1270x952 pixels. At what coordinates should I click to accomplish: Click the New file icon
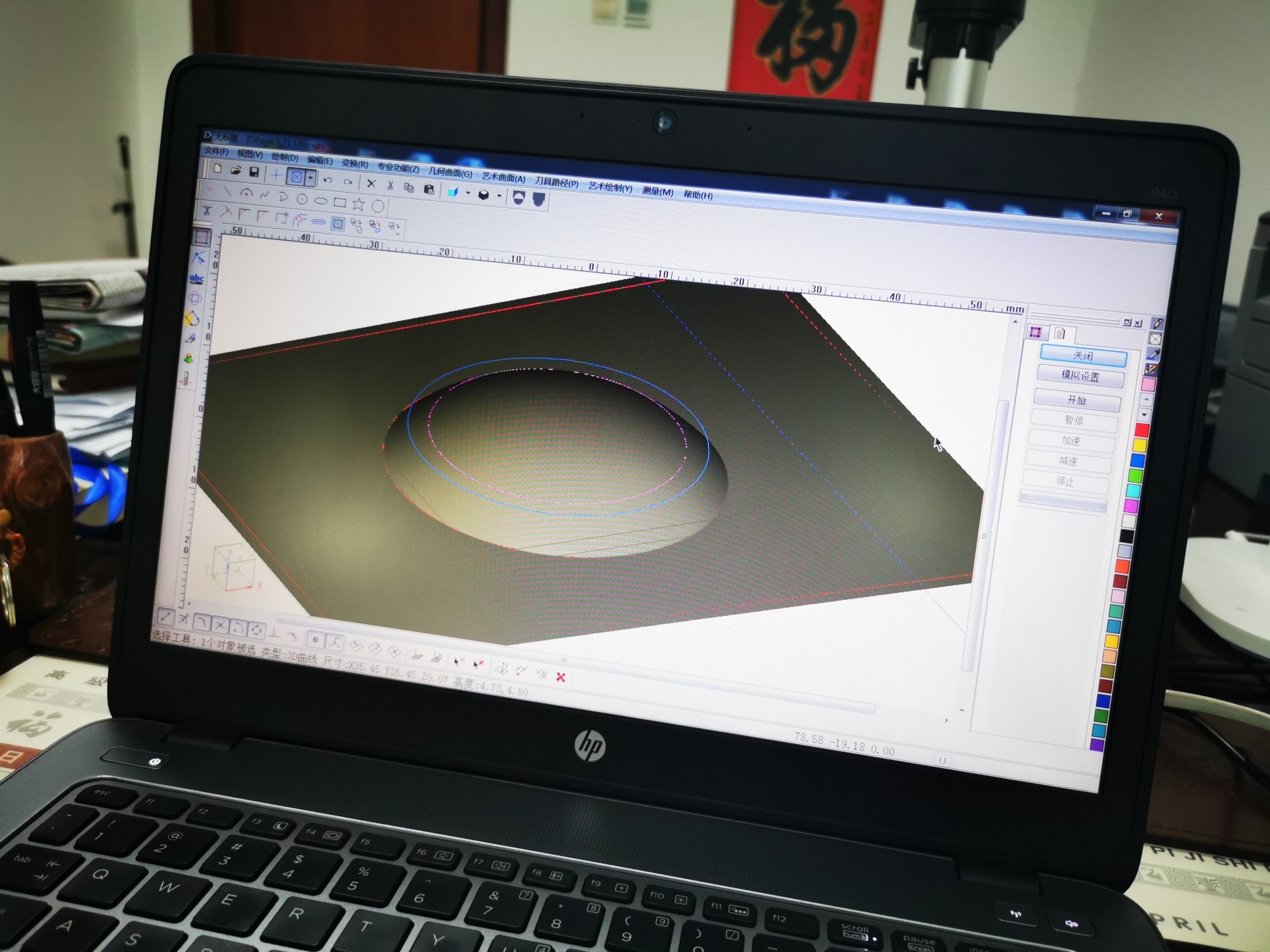[x=218, y=168]
